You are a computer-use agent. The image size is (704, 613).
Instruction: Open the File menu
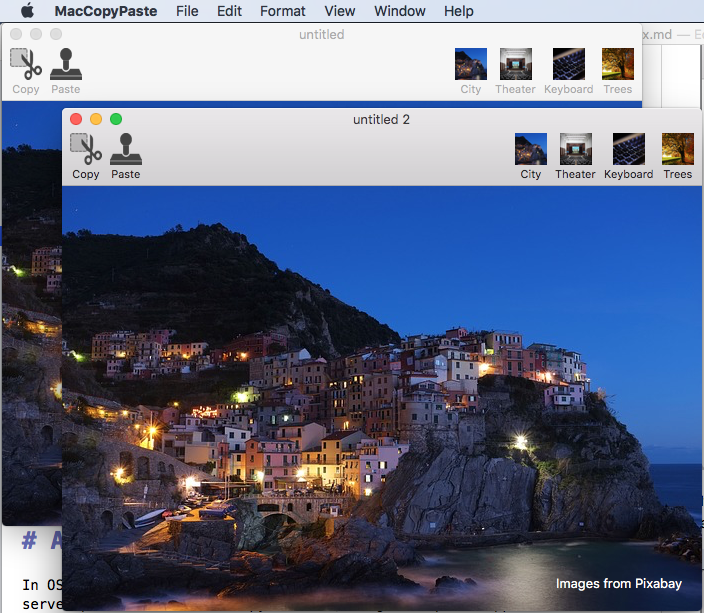pyautogui.click(x=187, y=11)
